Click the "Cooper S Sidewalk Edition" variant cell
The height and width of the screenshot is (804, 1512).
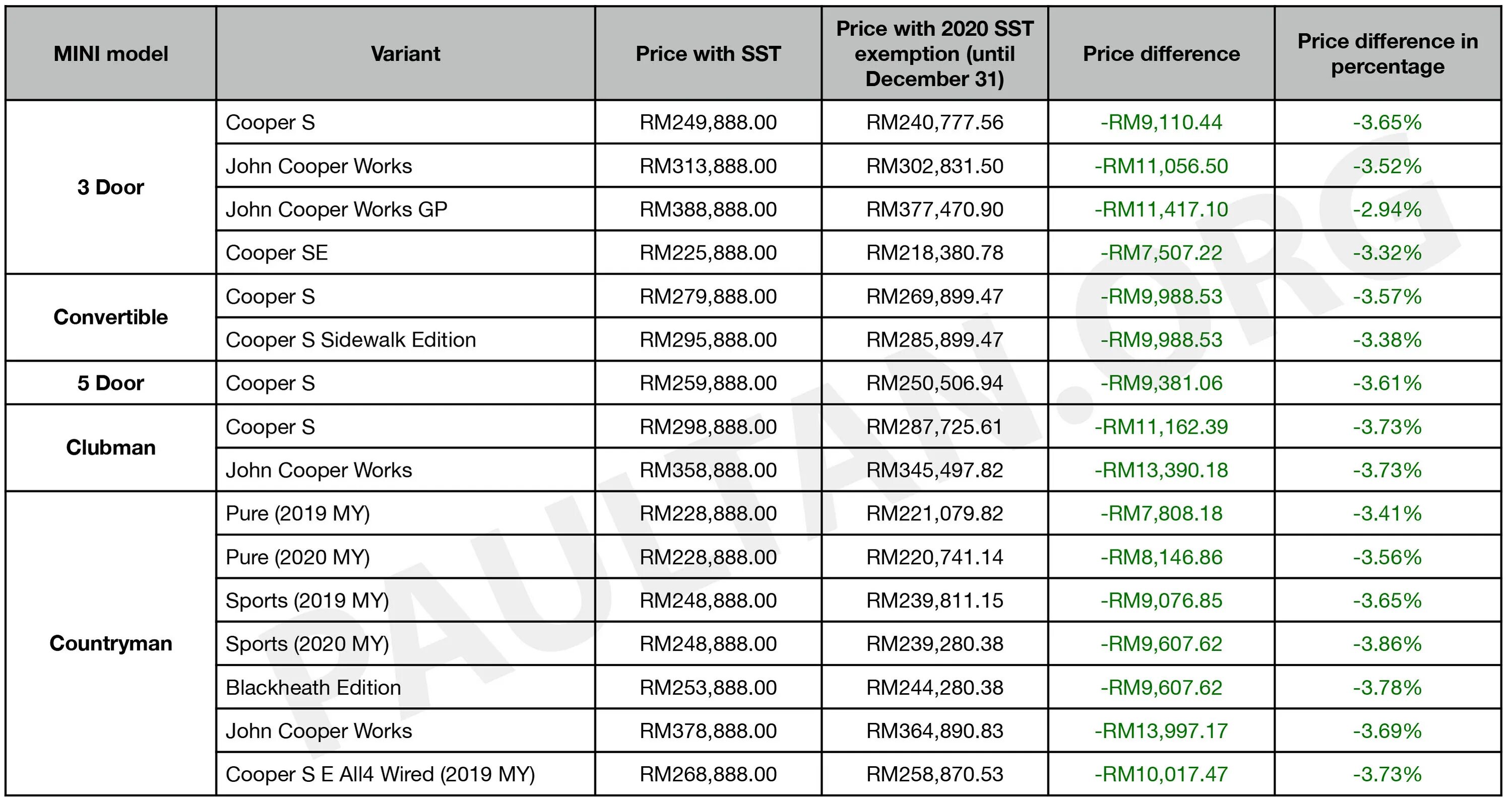(x=350, y=340)
